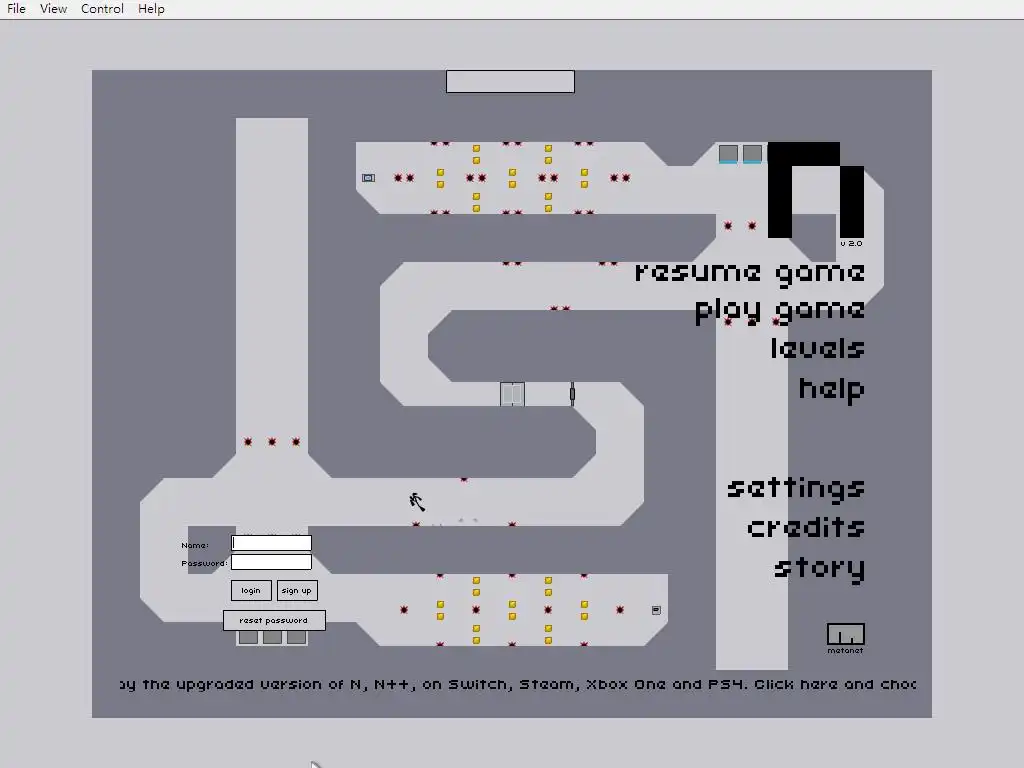Start a new game with play game
1024x768 pixels.
[x=780, y=312]
